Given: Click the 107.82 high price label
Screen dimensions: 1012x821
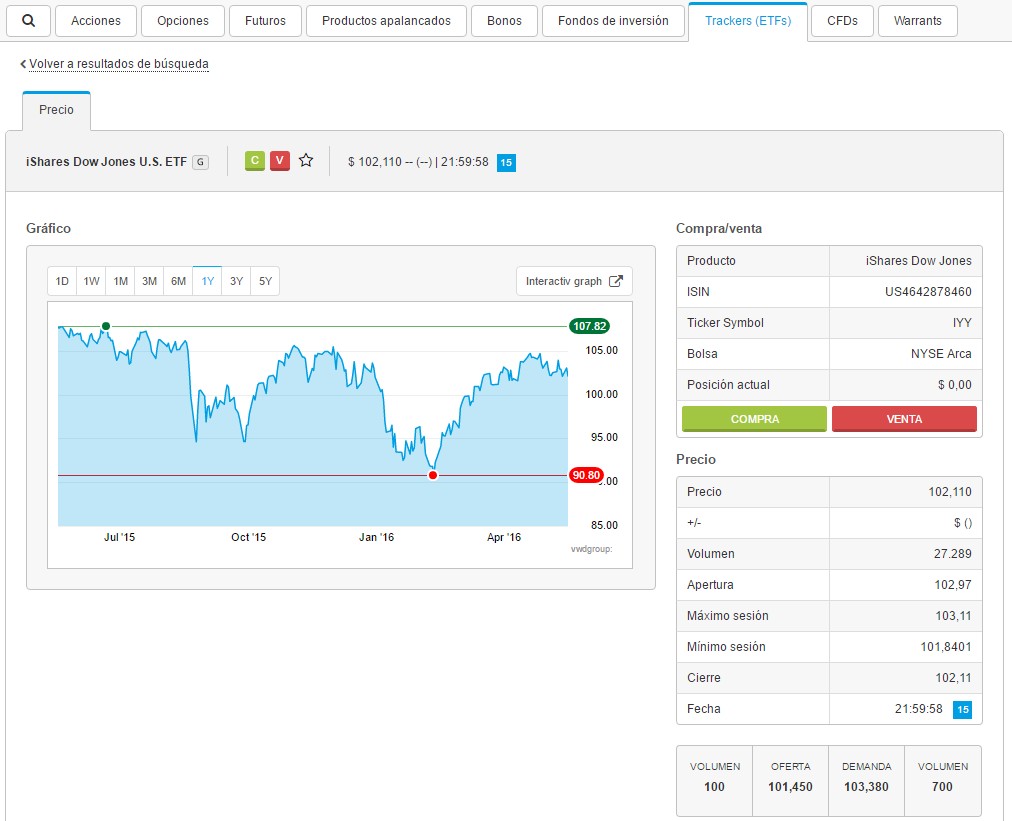Looking at the screenshot, I should click(589, 326).
